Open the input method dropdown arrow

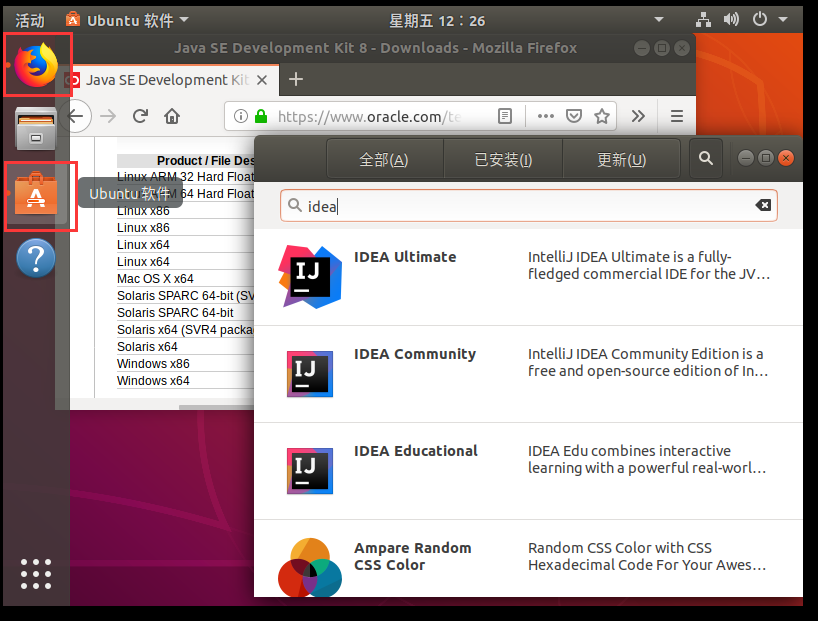click(659, 20)
